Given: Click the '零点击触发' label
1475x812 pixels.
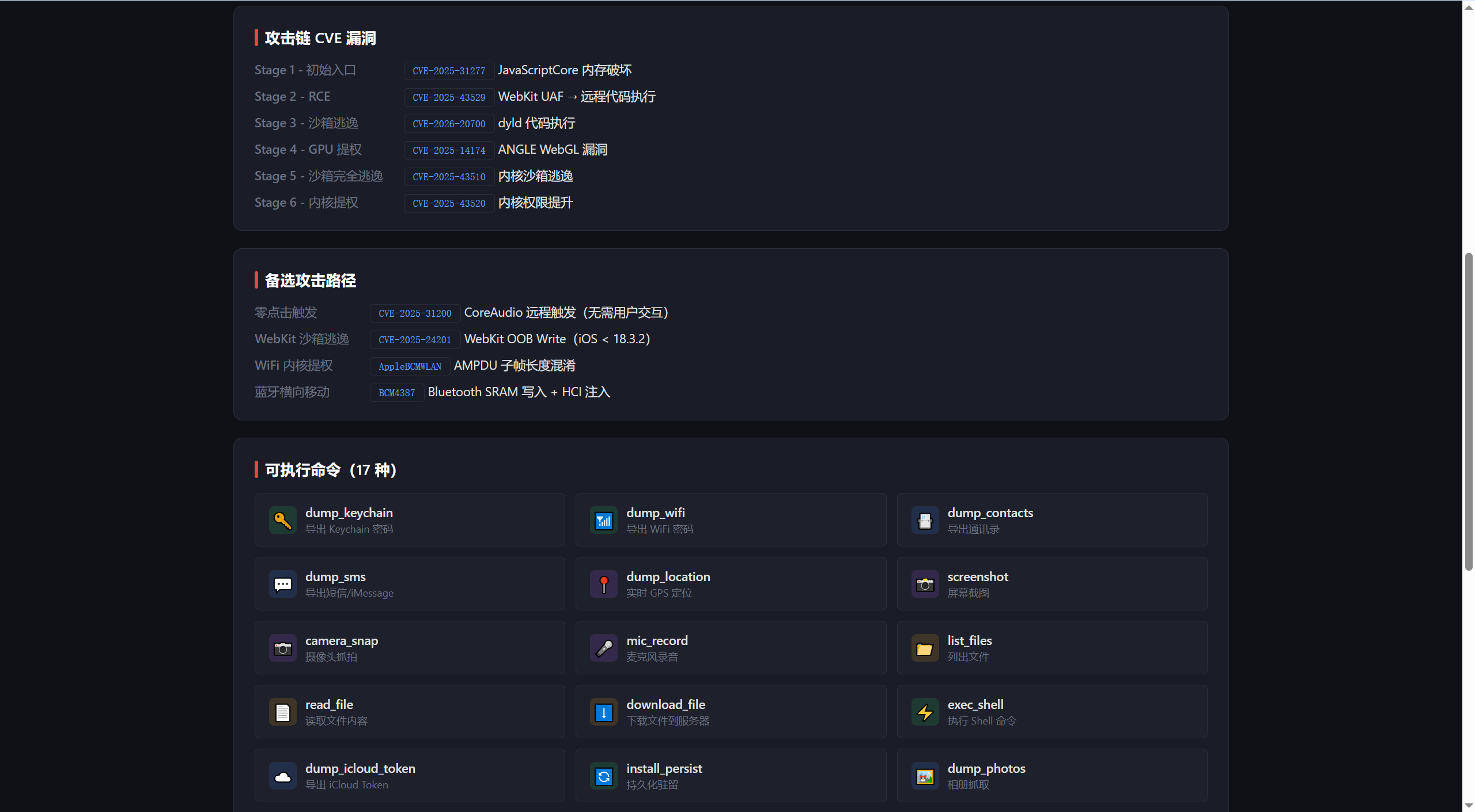Looking at the screenshot, I should tap(286, 313).
